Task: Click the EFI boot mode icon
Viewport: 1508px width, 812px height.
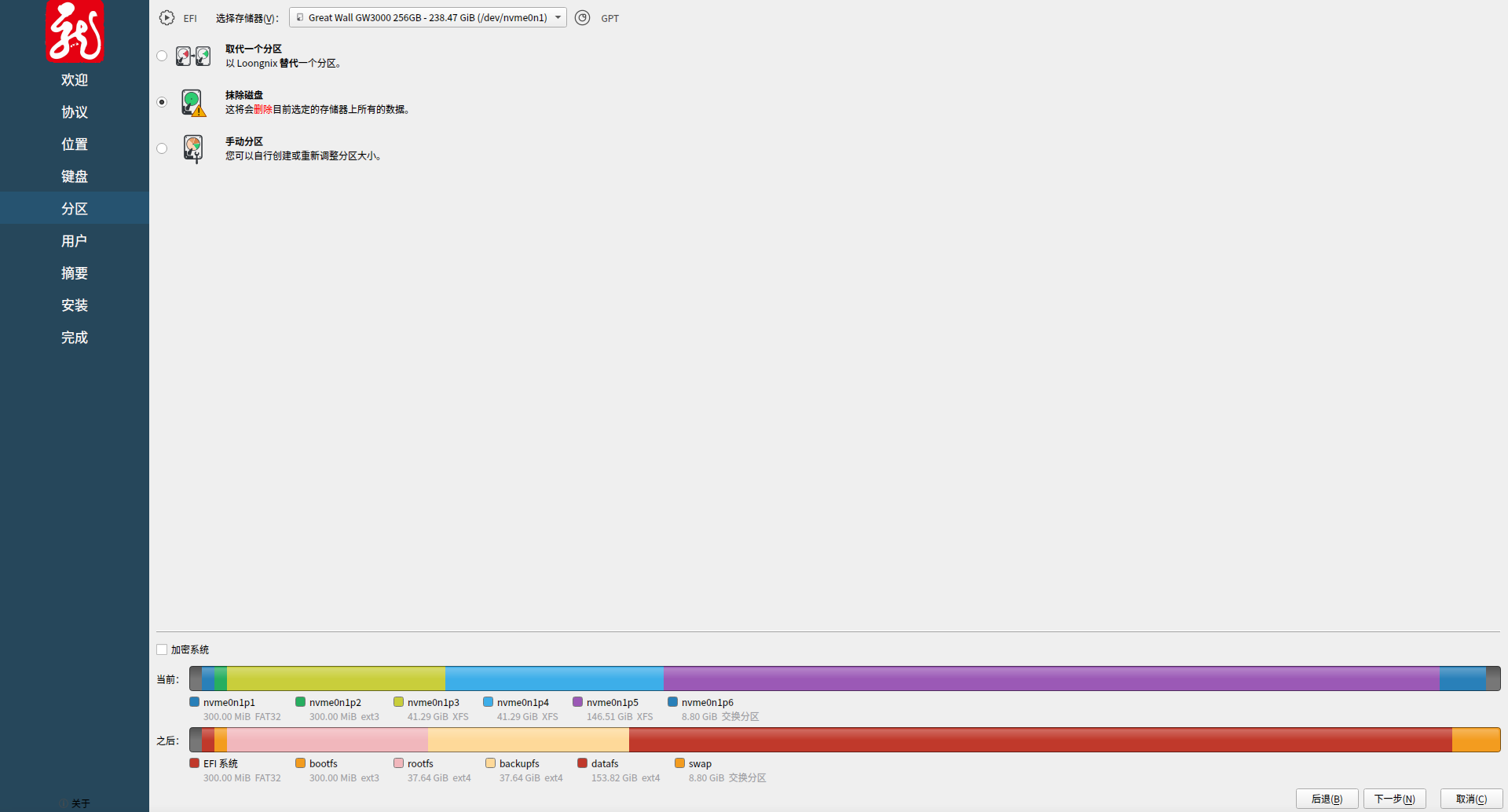Action: coord(167,18)
